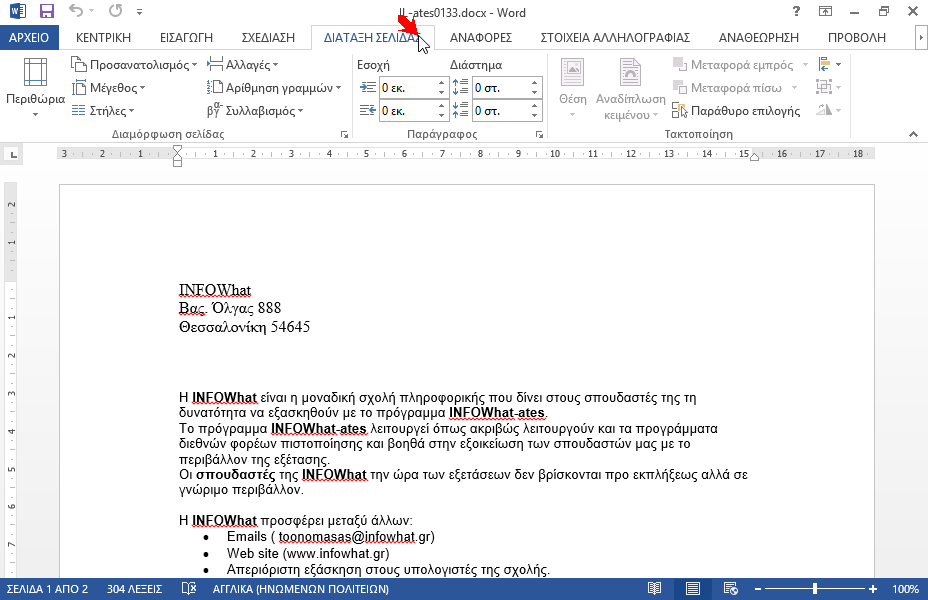The width and height of the screenshot is (928, 600).
Task: Switch to Web Layout view
Action: tap(730, 589)
